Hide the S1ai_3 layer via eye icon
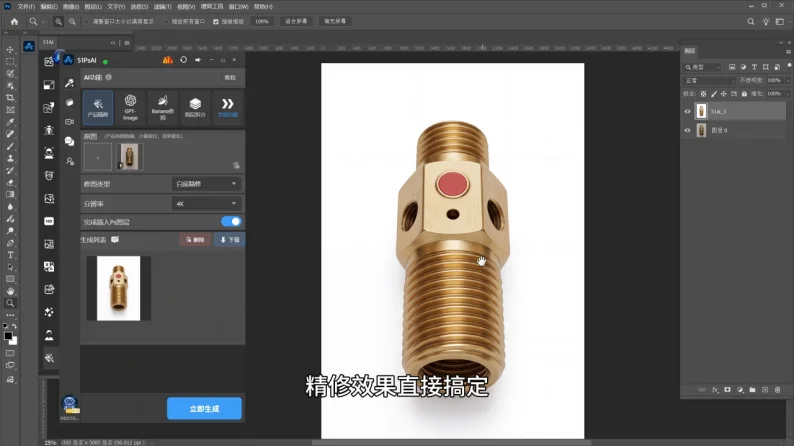The height and width of the screenshot is (447, 794). (687, 111)
